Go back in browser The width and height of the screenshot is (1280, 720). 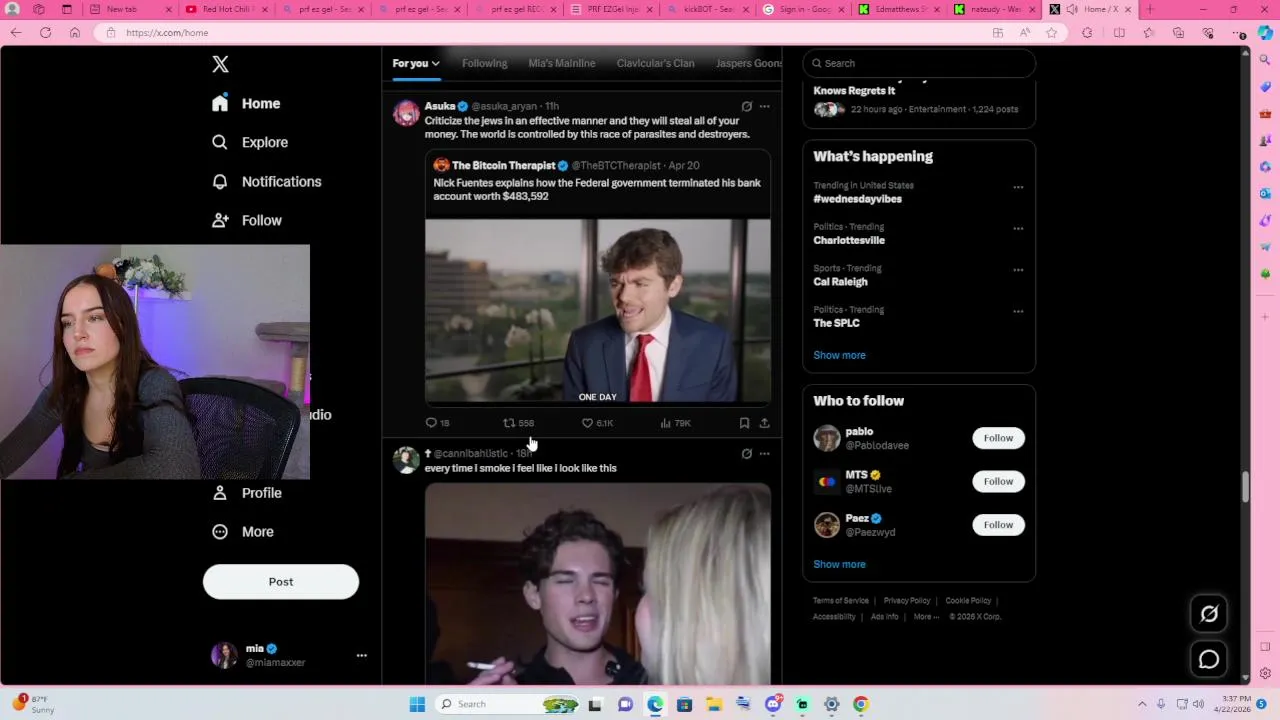(16, 33)
